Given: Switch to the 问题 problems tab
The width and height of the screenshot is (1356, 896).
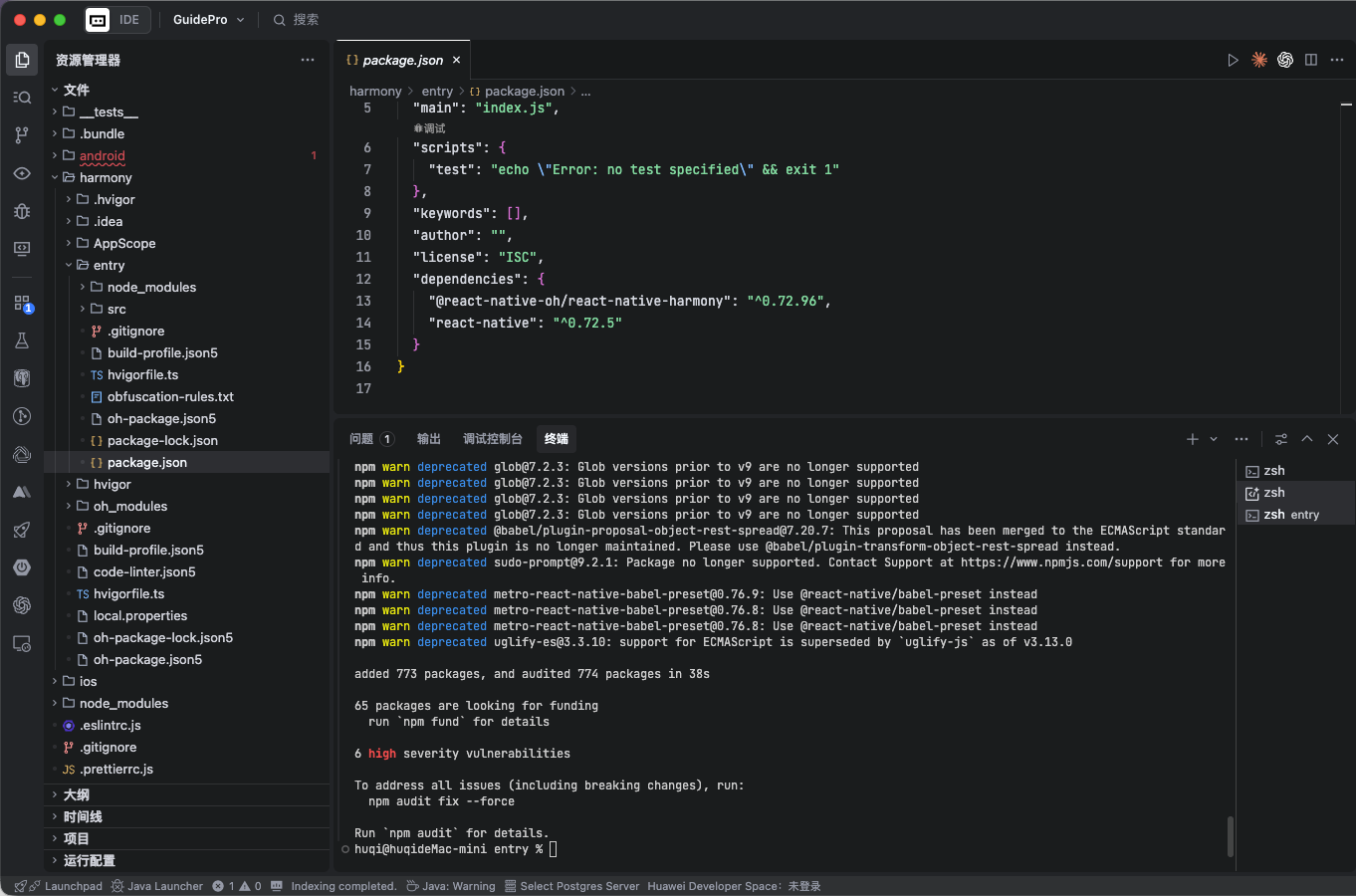Looking at the screenshot, I should coord(371,439).
